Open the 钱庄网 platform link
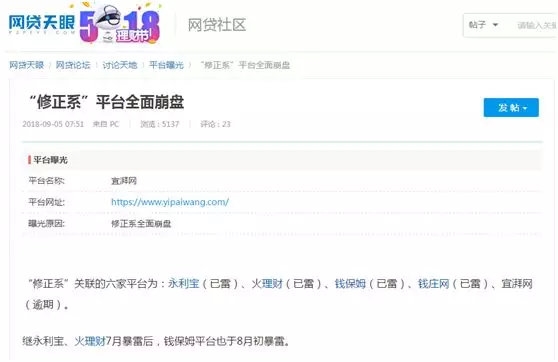Viewport: 558px width, 362px height. point(433,283)
